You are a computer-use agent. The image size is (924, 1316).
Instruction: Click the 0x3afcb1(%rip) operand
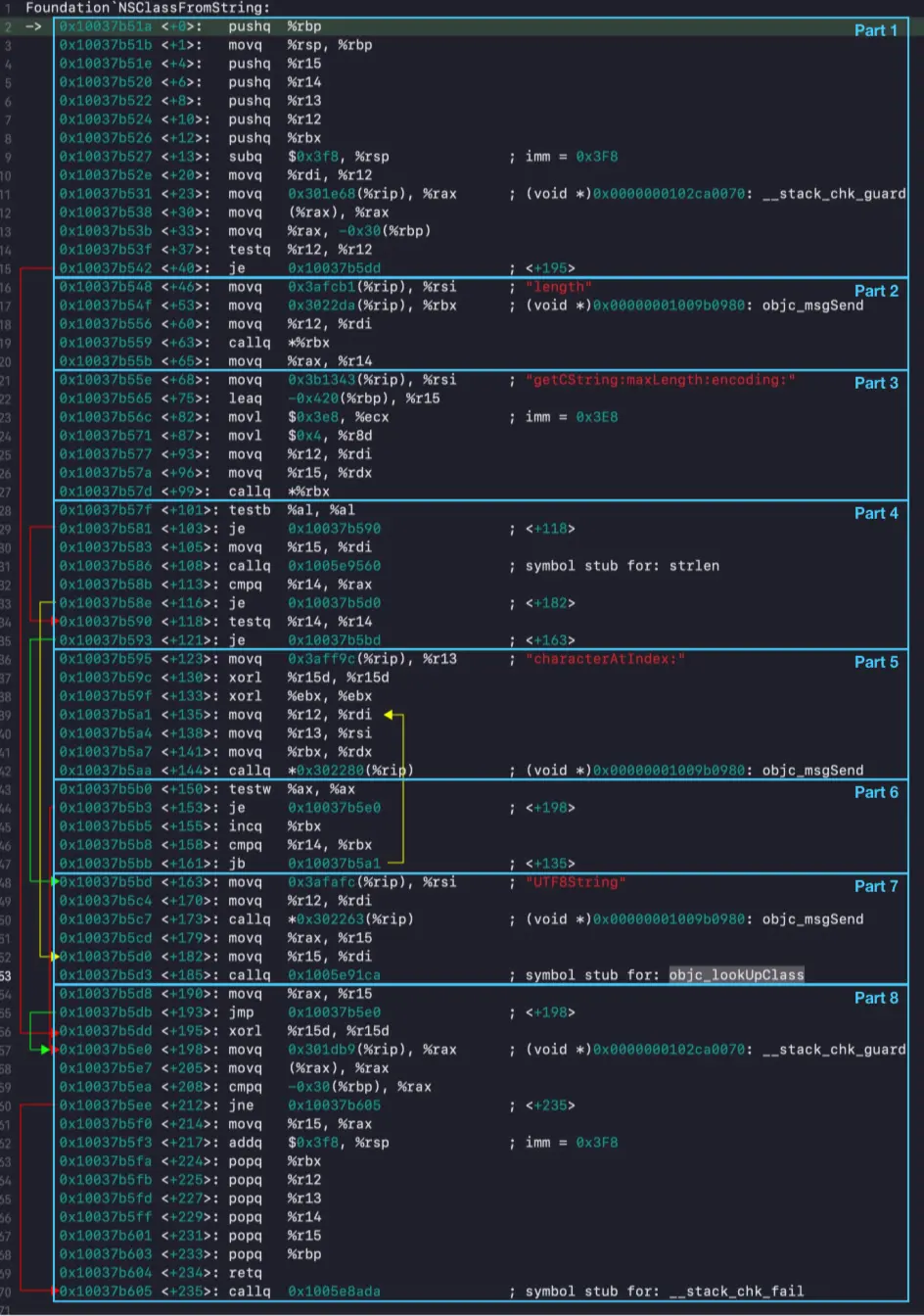(x=345, y=287)
